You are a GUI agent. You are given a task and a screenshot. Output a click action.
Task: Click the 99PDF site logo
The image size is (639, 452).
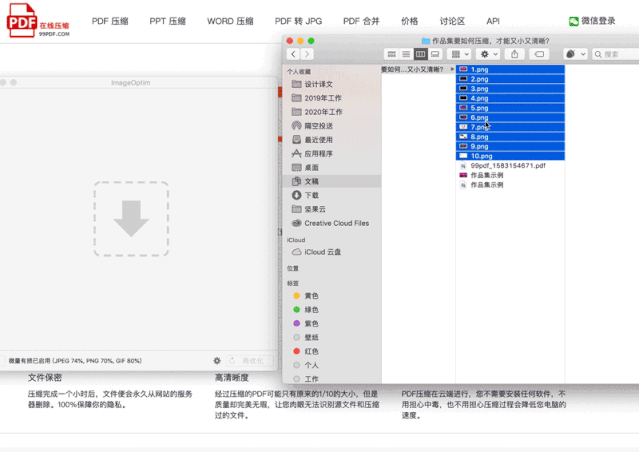38,20
